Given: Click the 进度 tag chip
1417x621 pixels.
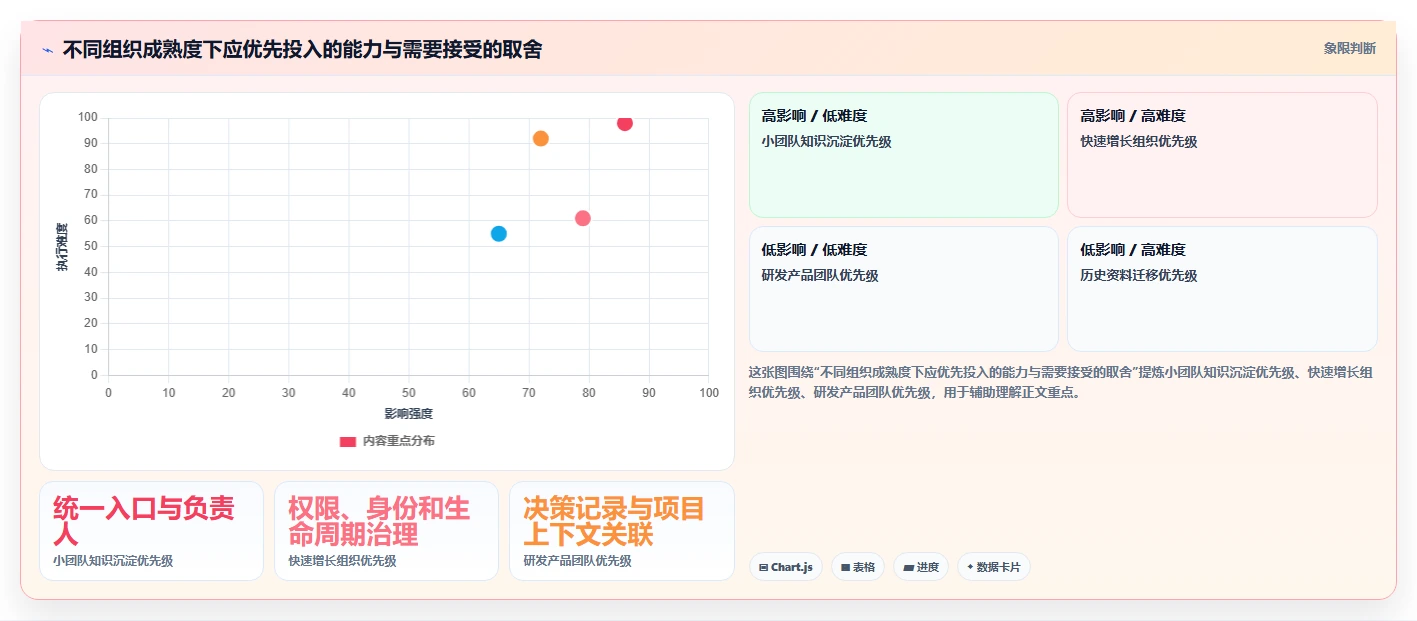Looking at the screenshot, I should [921, 567].
